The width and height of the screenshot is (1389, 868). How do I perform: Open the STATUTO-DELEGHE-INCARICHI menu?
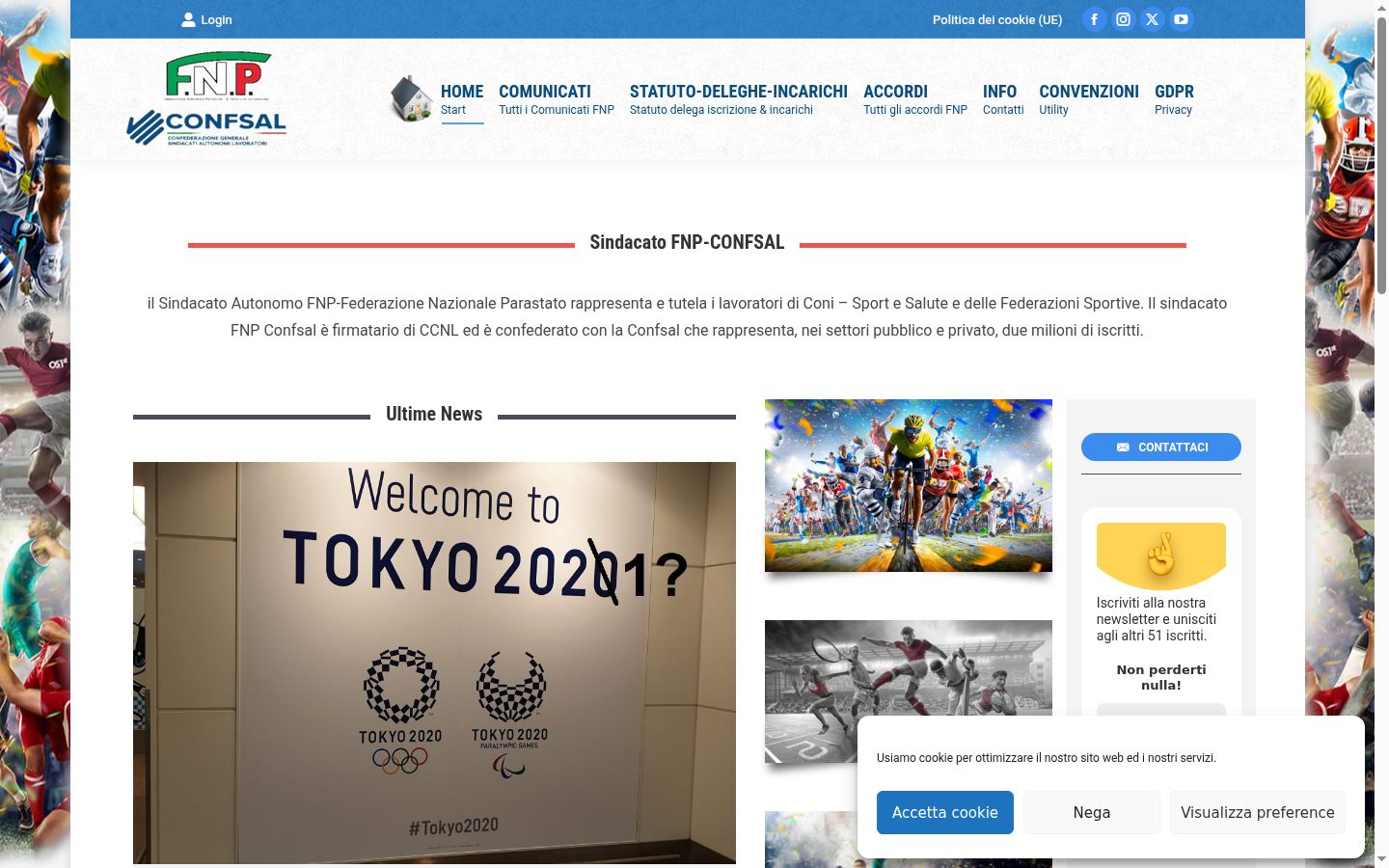739,99
